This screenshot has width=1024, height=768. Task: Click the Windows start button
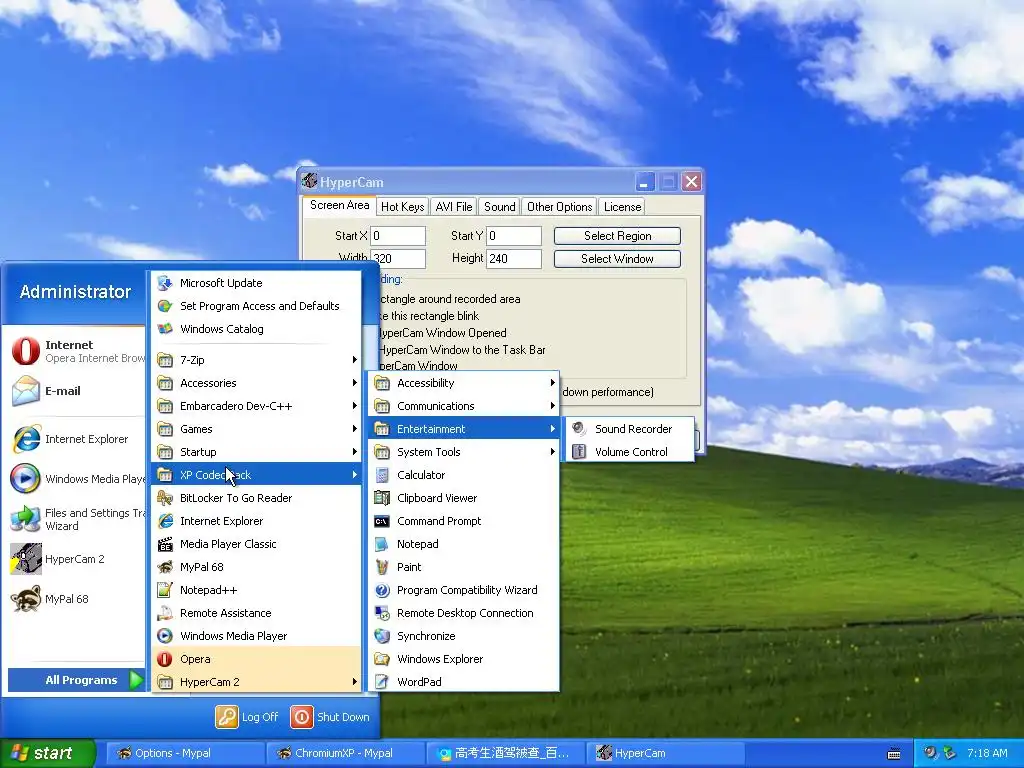coord(47,753)
